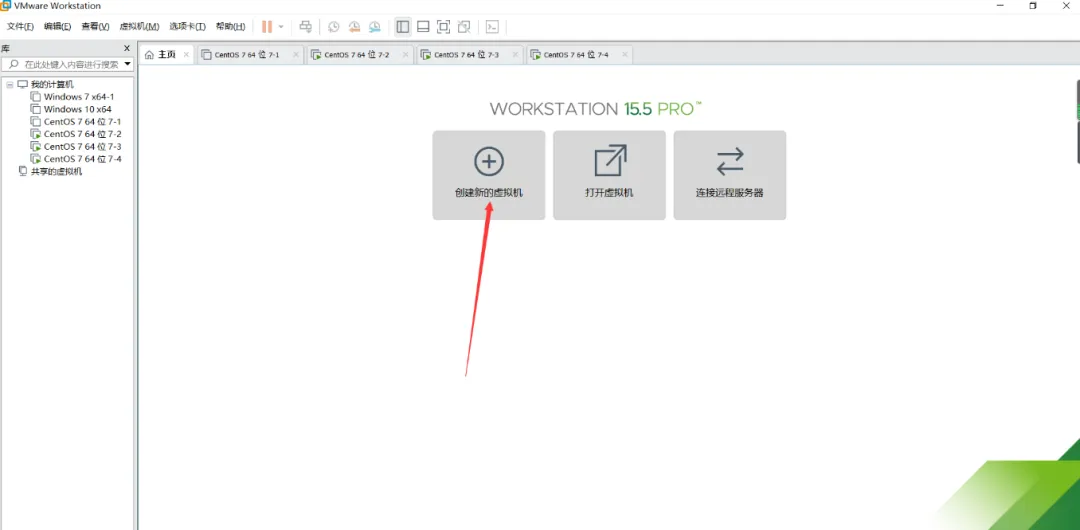Image resolution: width=1080 pixels, height=530 pixels.
Task: Open the 查看(V) menu
Action: [95, 27]
